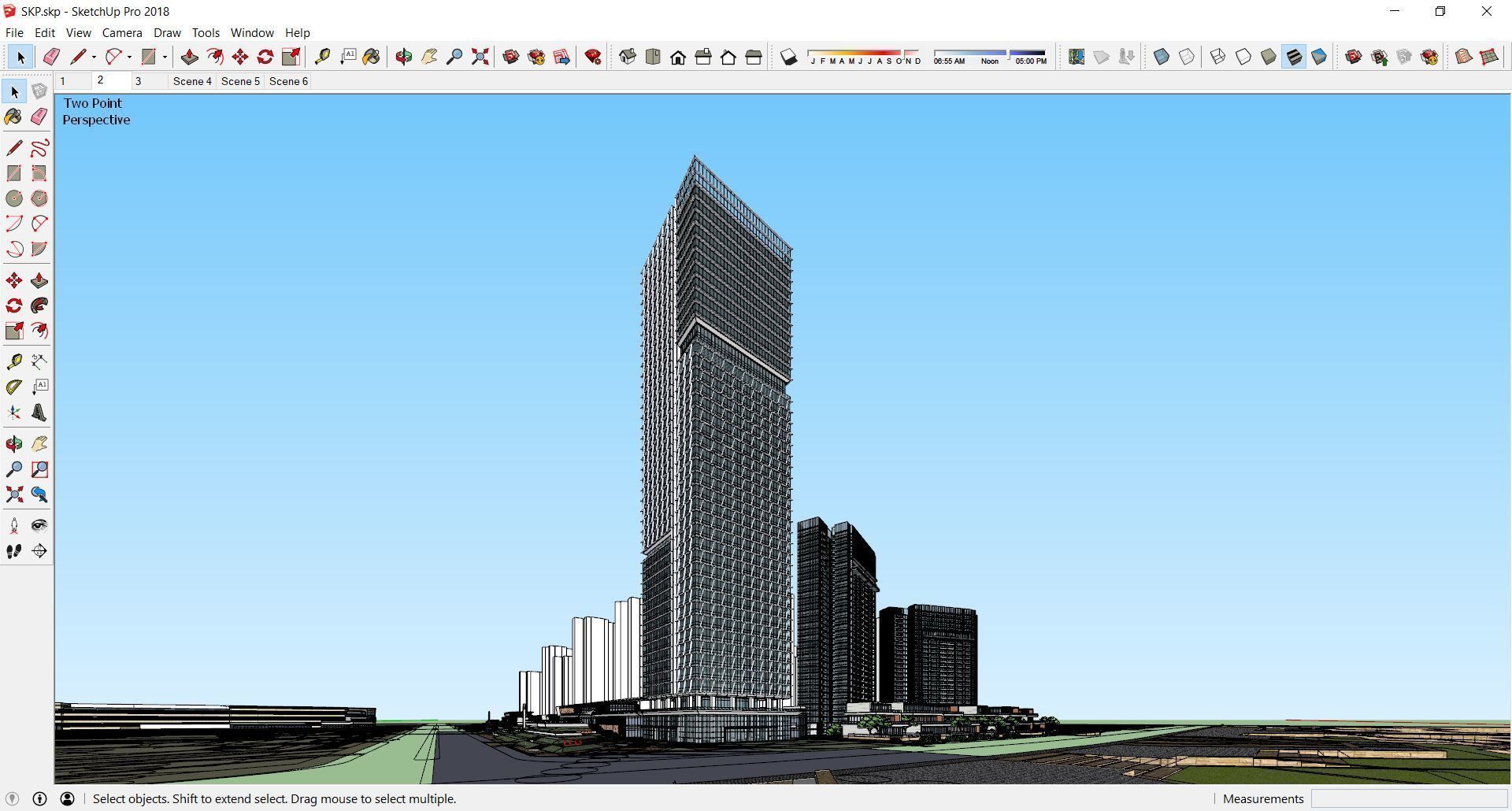Enable Wireframe style
1512x811 pixels.
click(x=1218, y=57)
